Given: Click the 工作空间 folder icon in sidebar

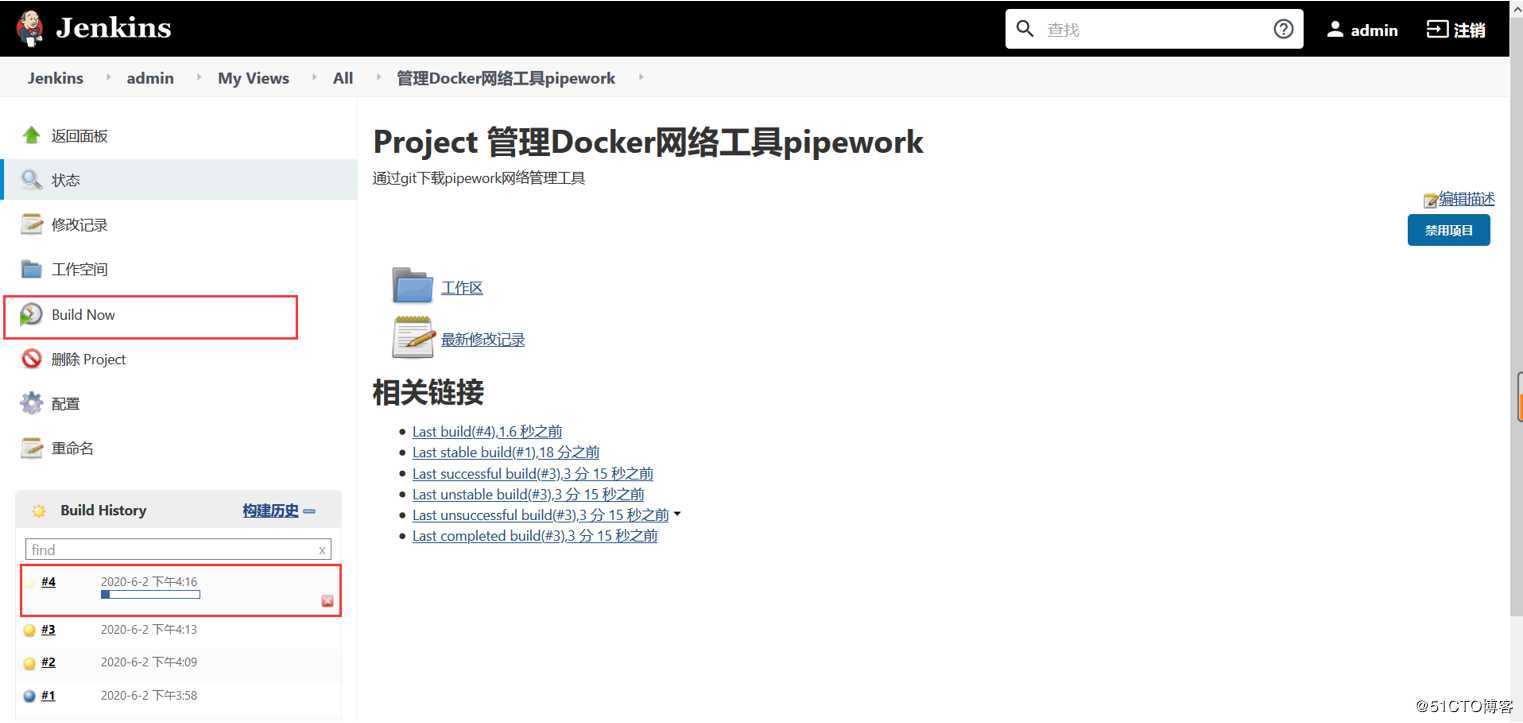Looking at the screenshot, I should pos(32,269).
